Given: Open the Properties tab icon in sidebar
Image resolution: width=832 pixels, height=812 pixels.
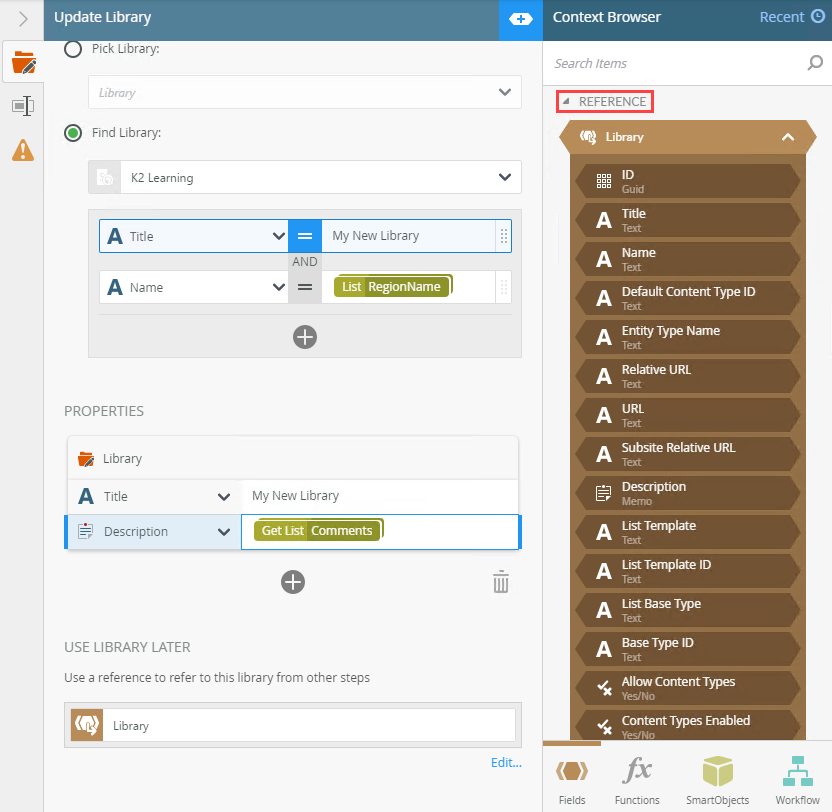Looking at the screenshot, I should (23, 106).
